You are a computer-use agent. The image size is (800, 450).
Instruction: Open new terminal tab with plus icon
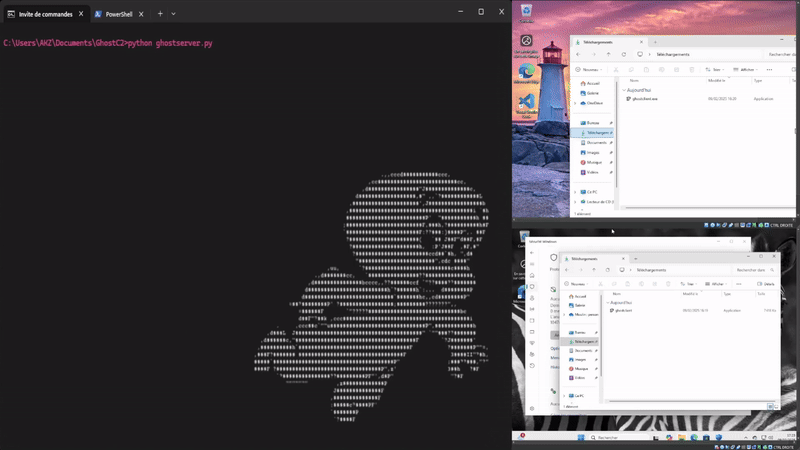160,14
